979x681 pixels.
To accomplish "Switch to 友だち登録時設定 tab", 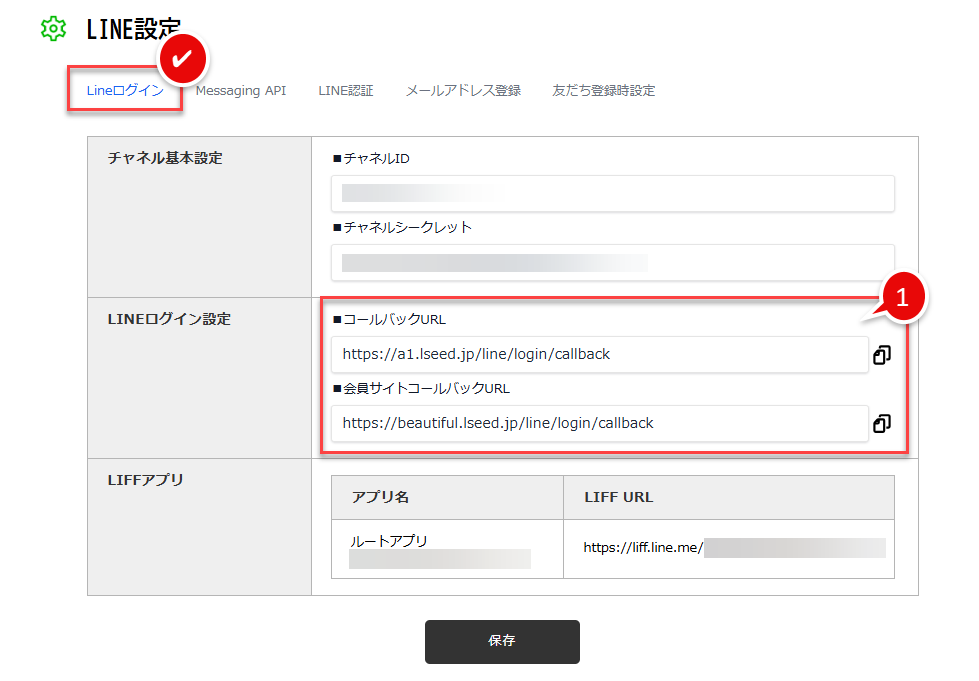I will 603,90.
